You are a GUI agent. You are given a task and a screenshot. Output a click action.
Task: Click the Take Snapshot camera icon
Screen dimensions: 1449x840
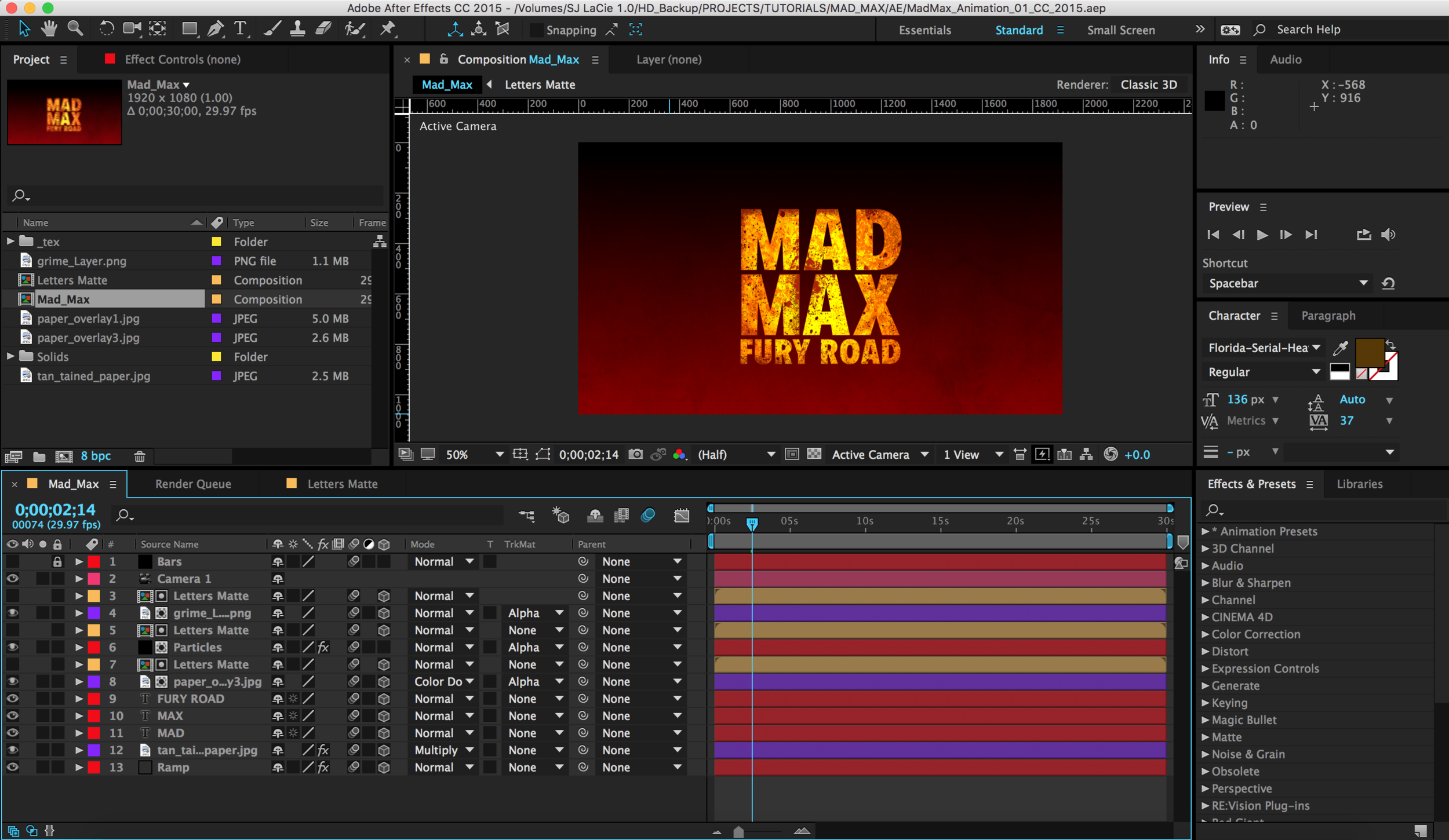click(636, 454)
